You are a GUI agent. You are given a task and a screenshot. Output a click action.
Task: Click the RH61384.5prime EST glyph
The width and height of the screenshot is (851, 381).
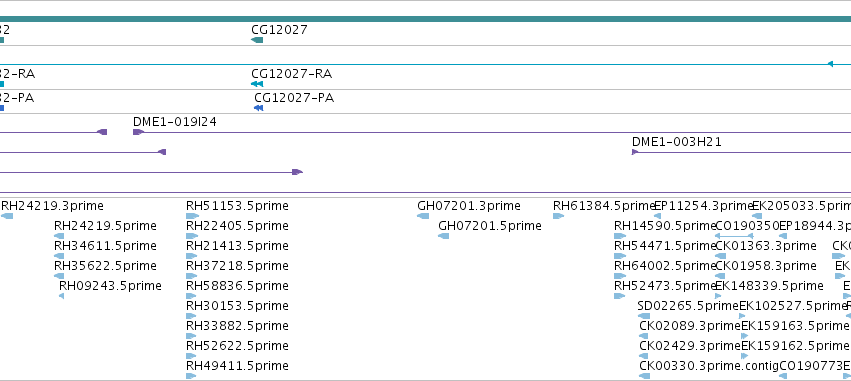pos(558,216)
